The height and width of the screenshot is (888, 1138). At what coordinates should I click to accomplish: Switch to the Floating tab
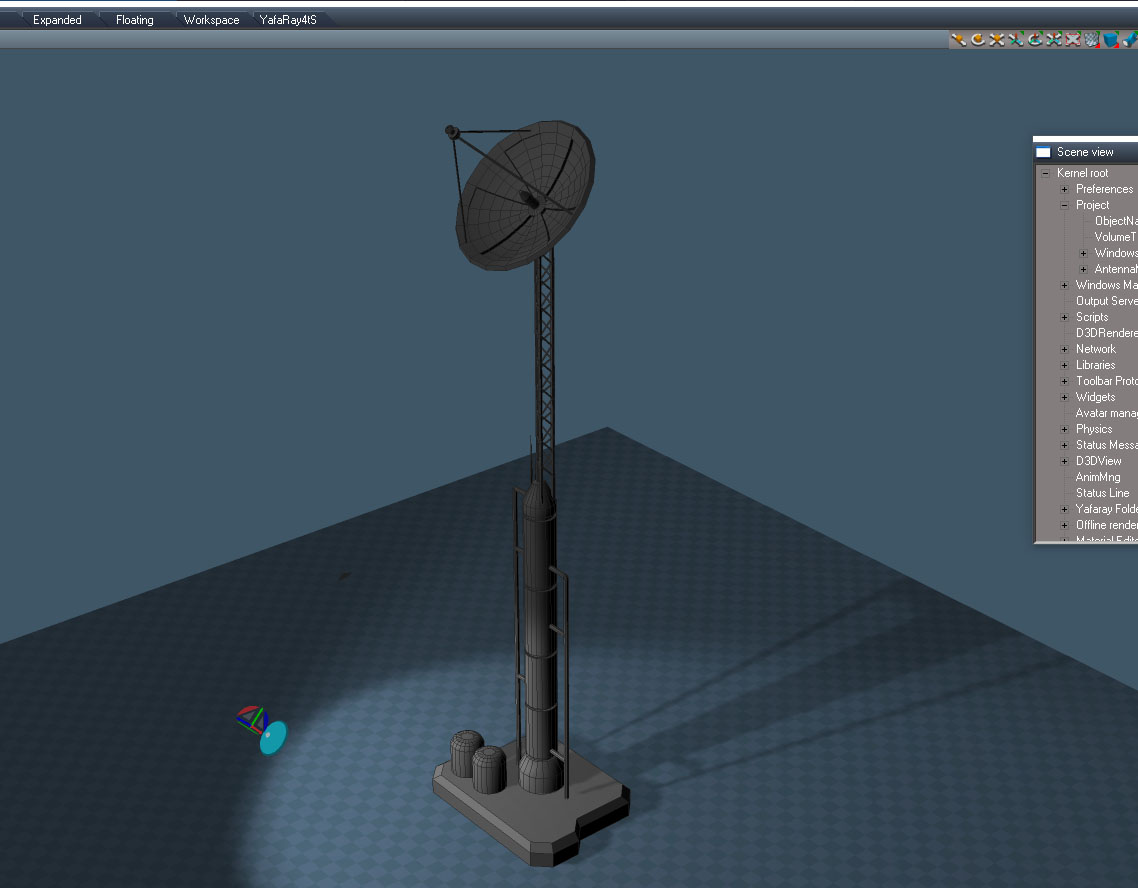(x=134, y=20)
